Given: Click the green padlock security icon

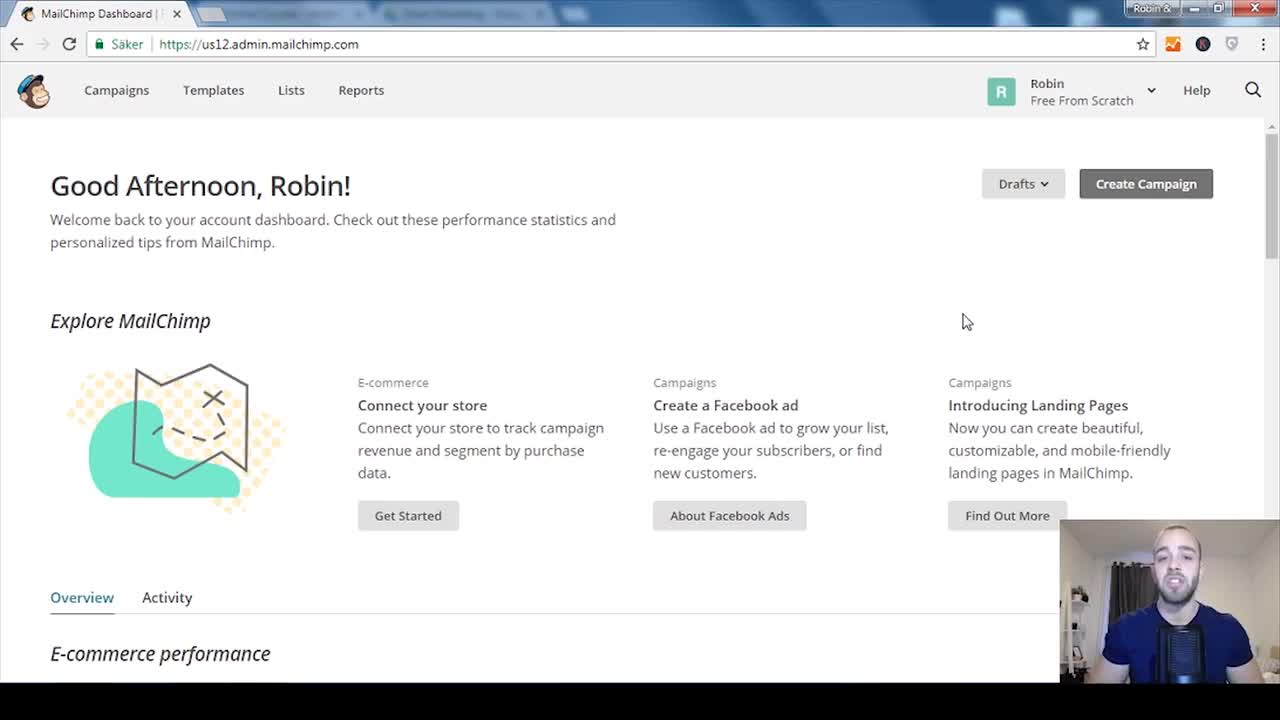Looking at the screenshot, I should 98,44.
